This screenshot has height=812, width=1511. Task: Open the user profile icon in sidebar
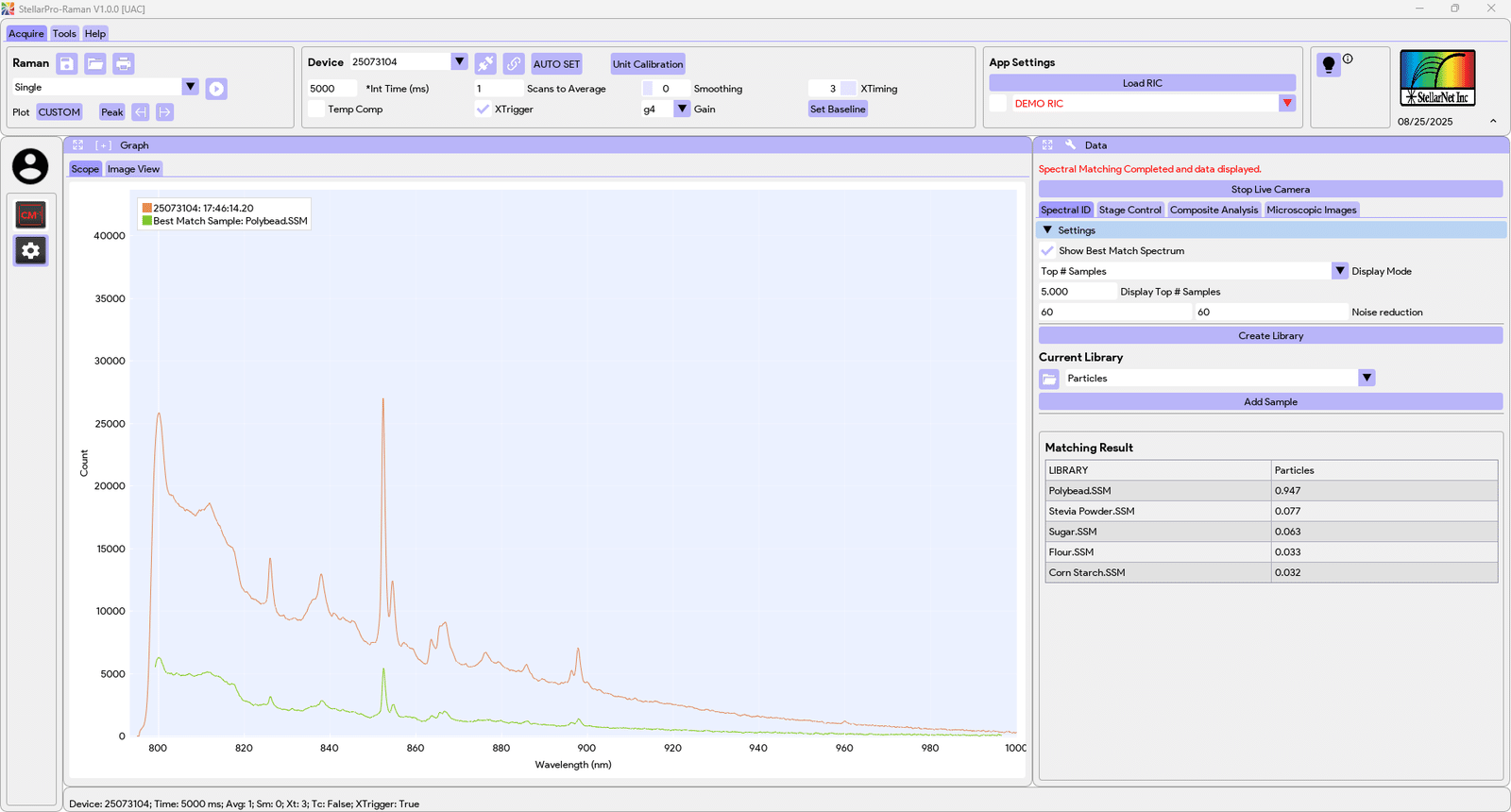click(30, 166)
